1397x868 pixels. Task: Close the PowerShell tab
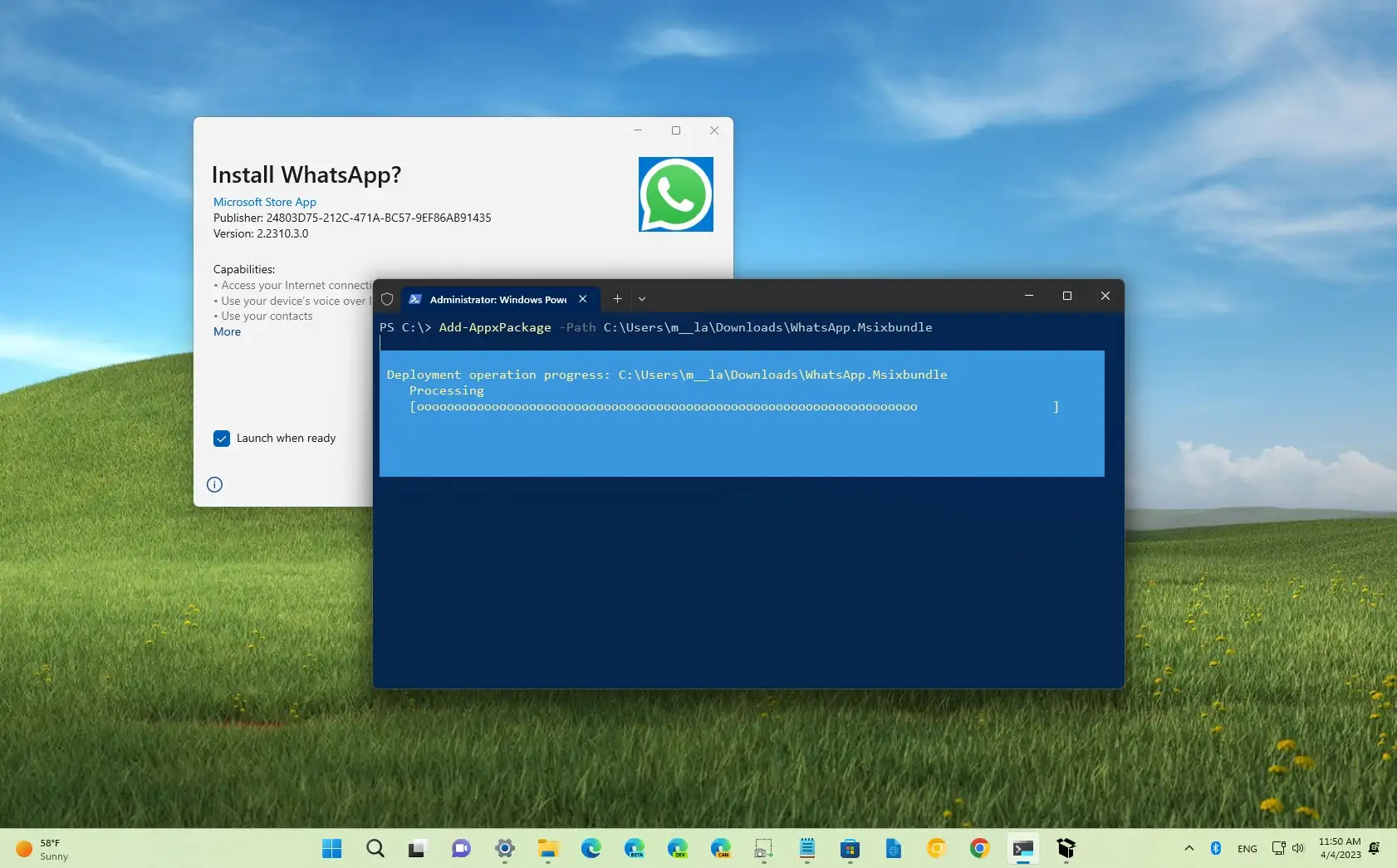(582, 299)
